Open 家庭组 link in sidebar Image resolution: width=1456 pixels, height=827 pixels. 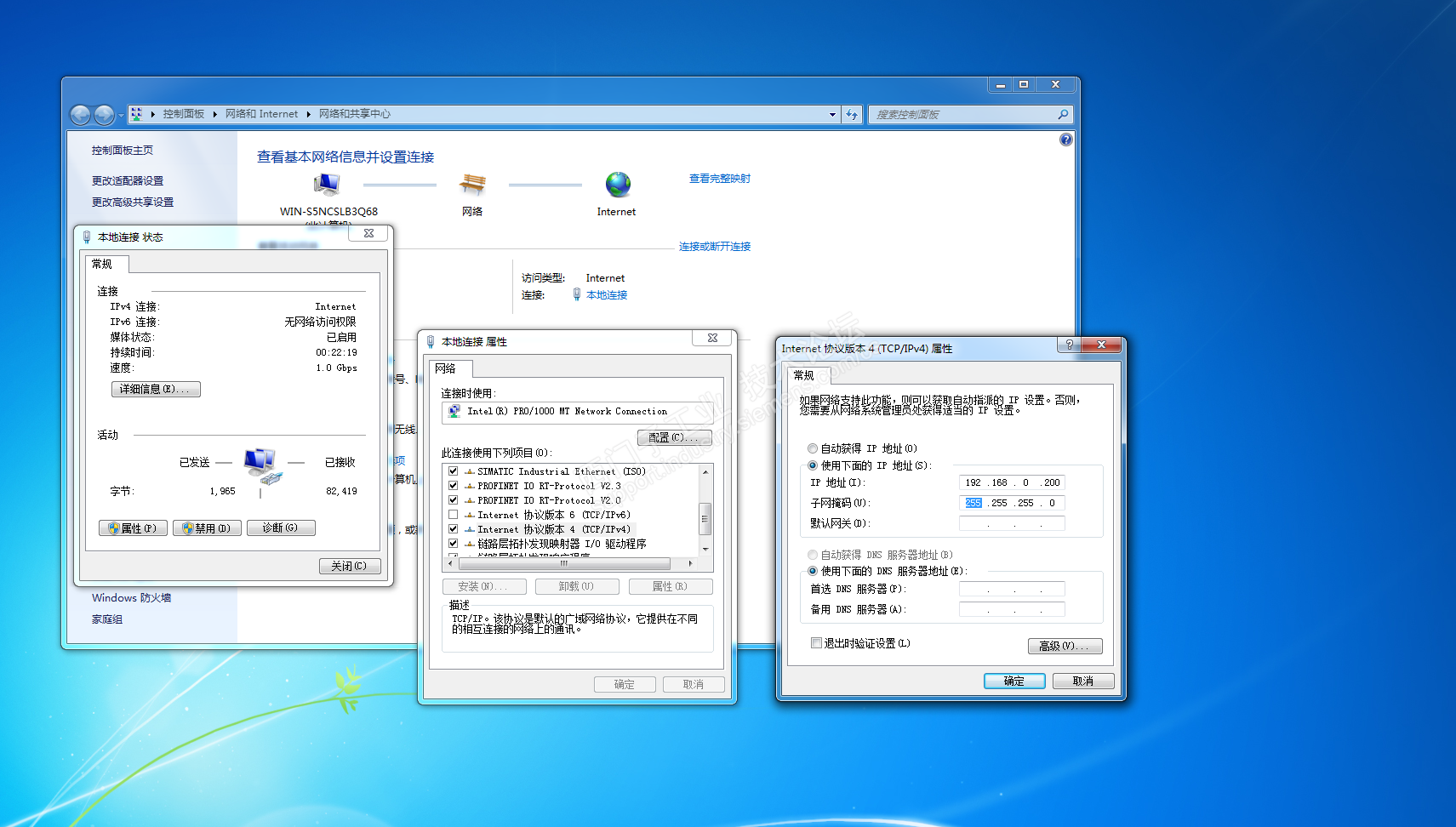107,619
